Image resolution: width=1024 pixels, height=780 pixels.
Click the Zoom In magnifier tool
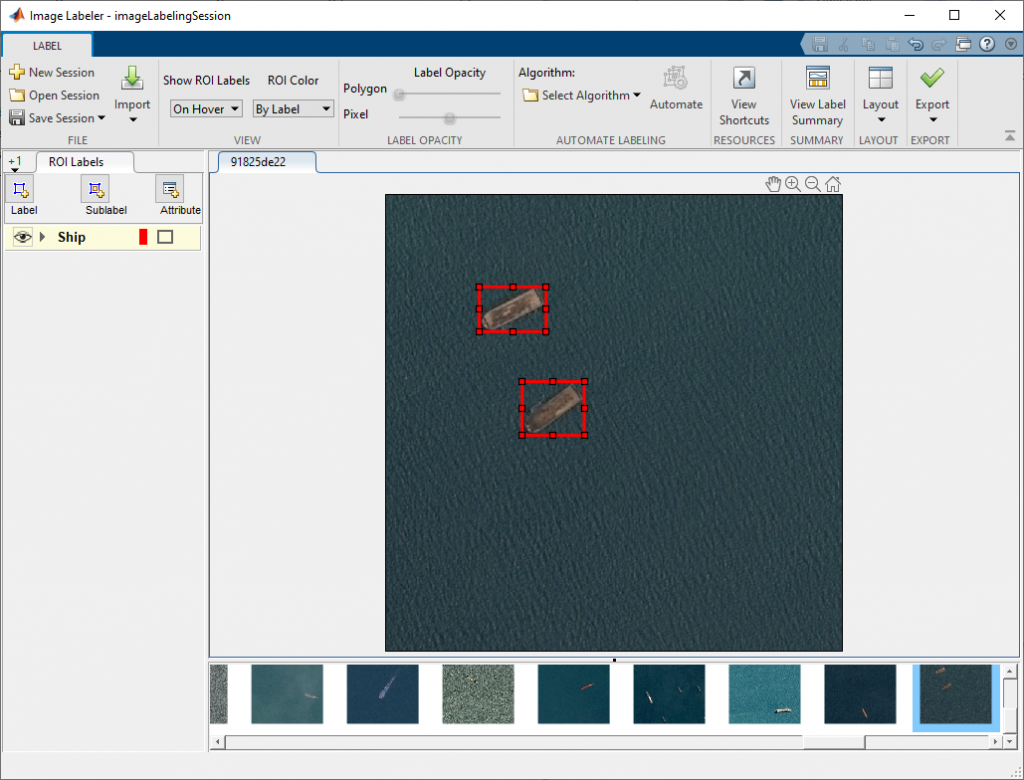tap(792, 184)
